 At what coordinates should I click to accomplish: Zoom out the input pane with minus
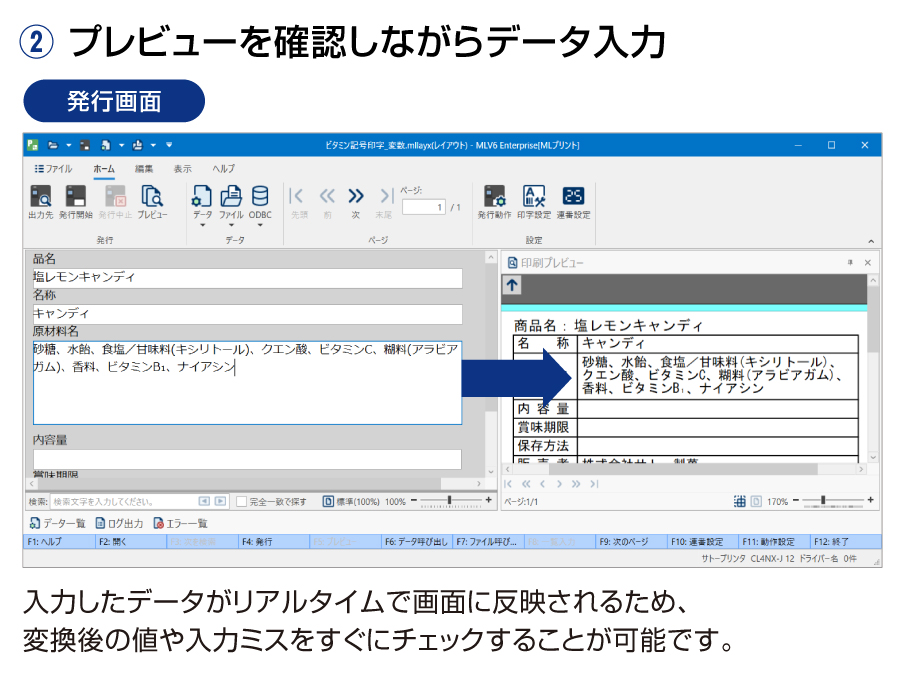[x=414, y=500]
